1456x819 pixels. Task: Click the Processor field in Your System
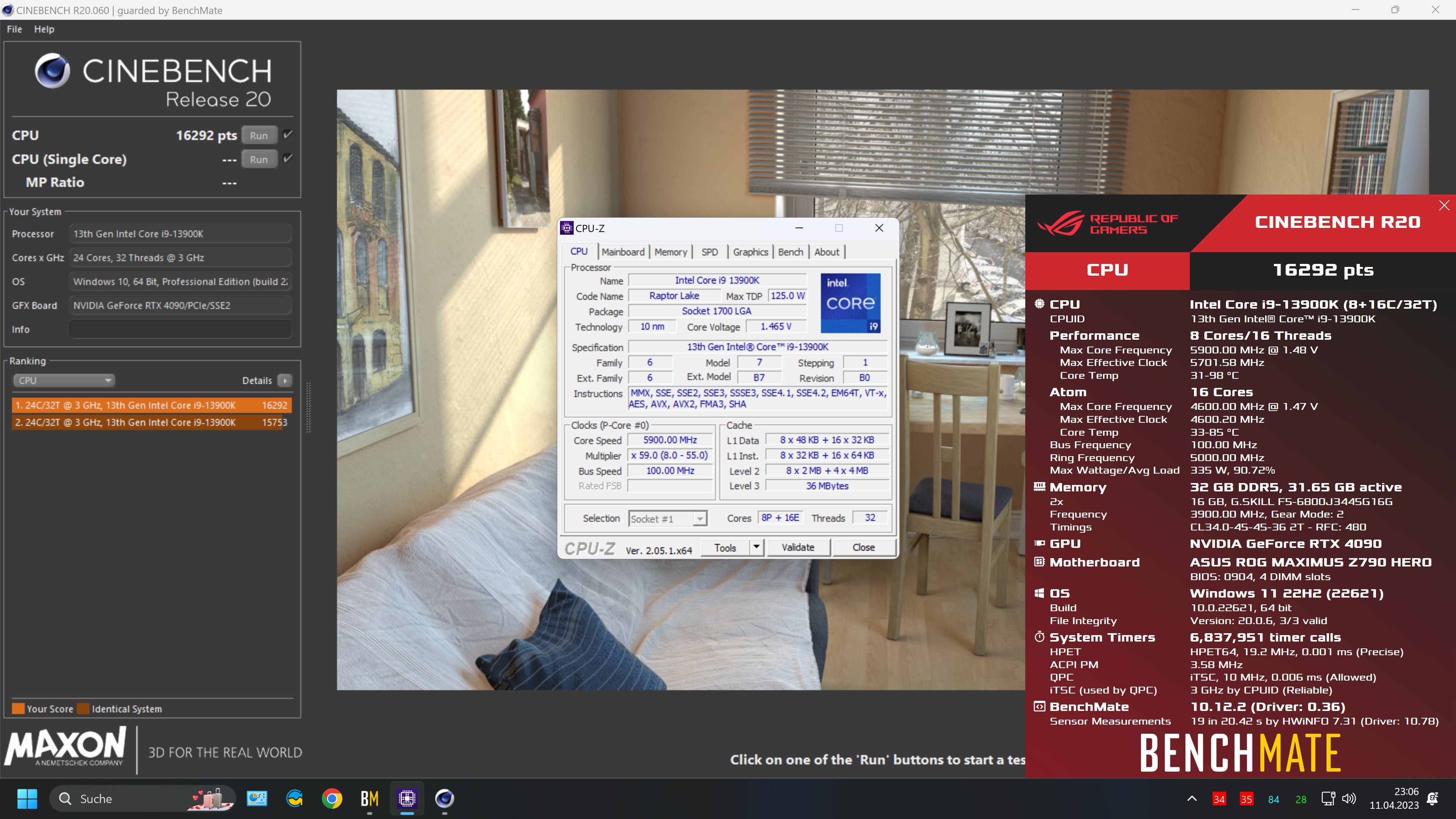pyautogui.click(x=180, y=234)
